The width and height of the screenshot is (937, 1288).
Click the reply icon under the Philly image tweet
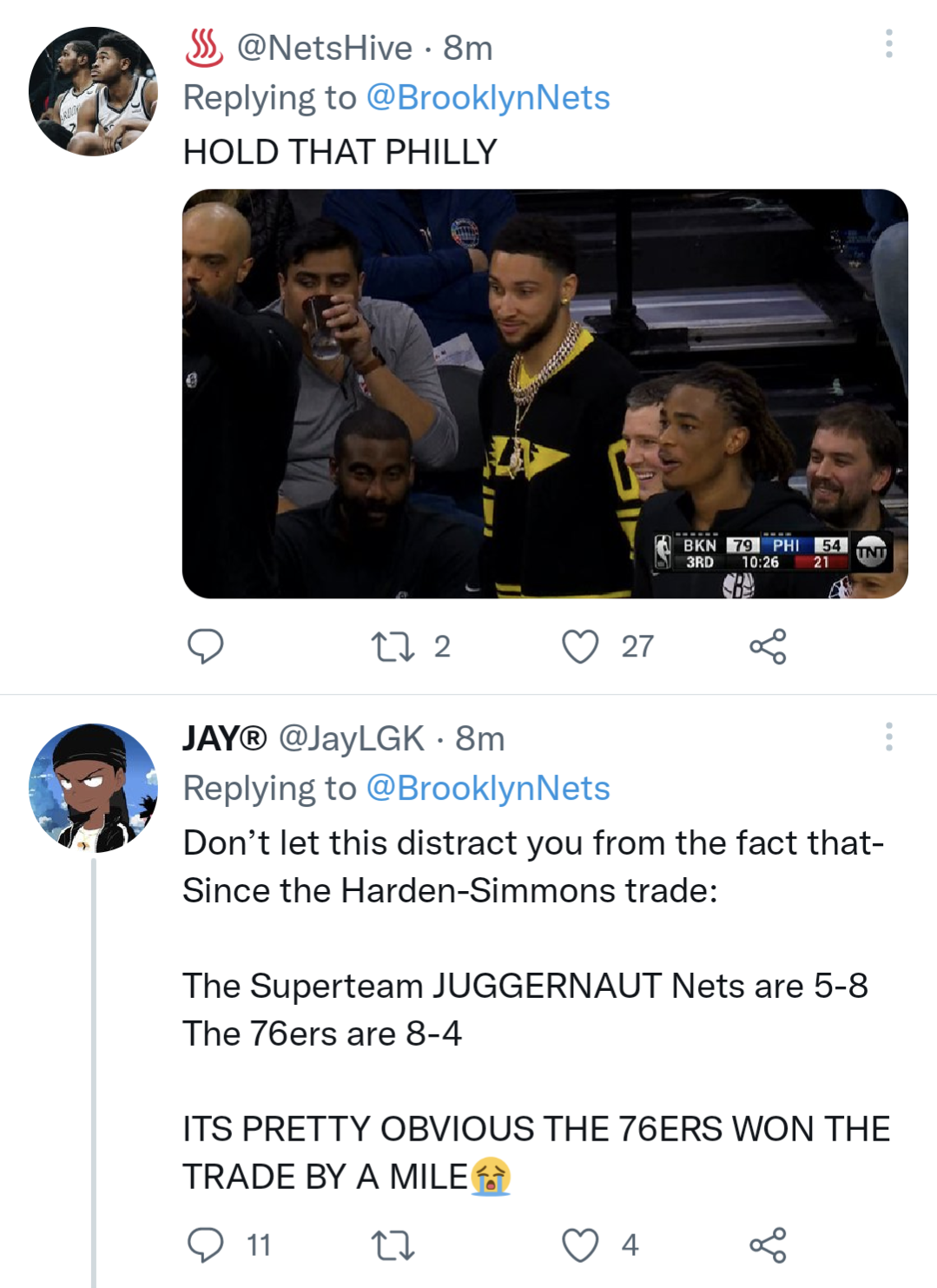coord(206,645)
